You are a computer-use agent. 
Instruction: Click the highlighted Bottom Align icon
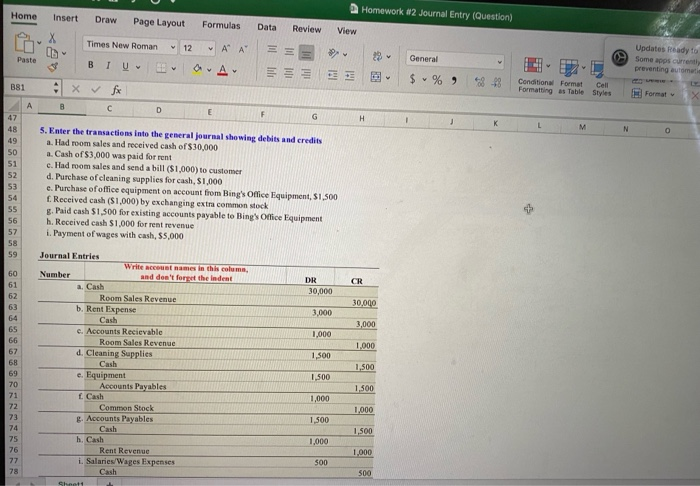coord(306,53)
